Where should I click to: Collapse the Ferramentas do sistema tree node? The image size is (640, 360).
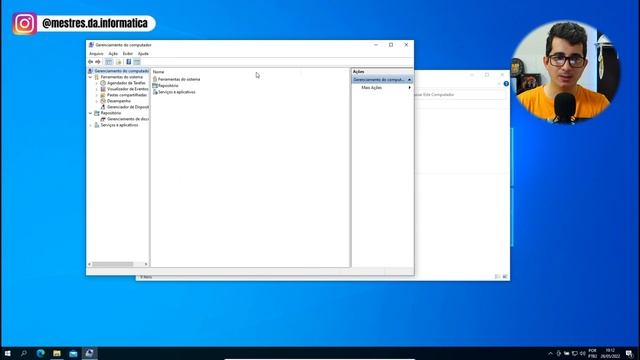click(x=91, y=77)
